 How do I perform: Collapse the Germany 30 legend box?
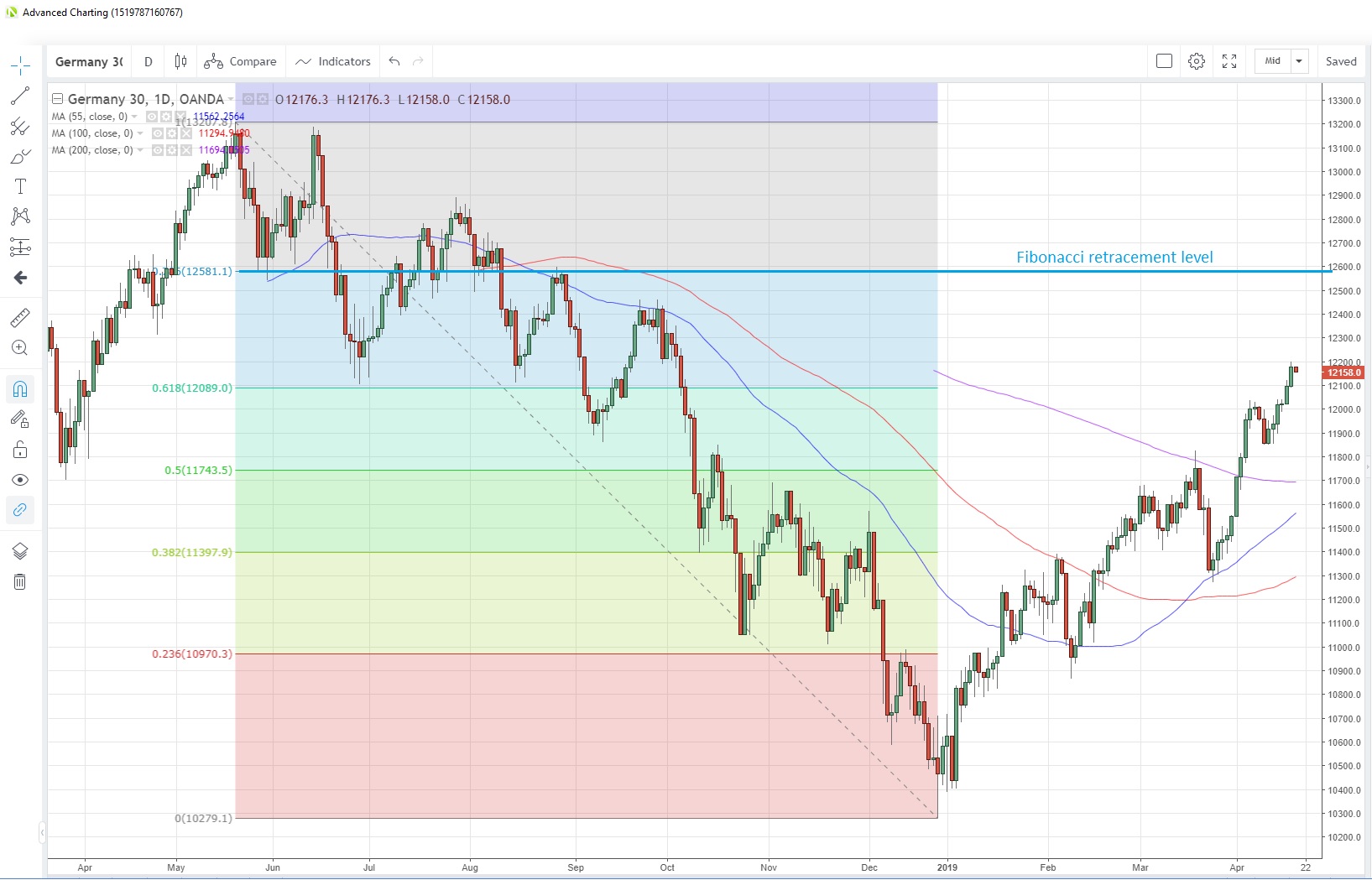58,99
